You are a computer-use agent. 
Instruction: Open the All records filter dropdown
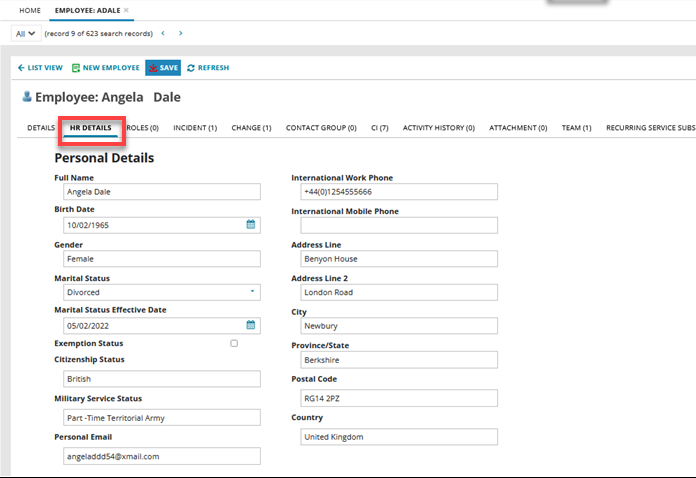coord(26,33)
